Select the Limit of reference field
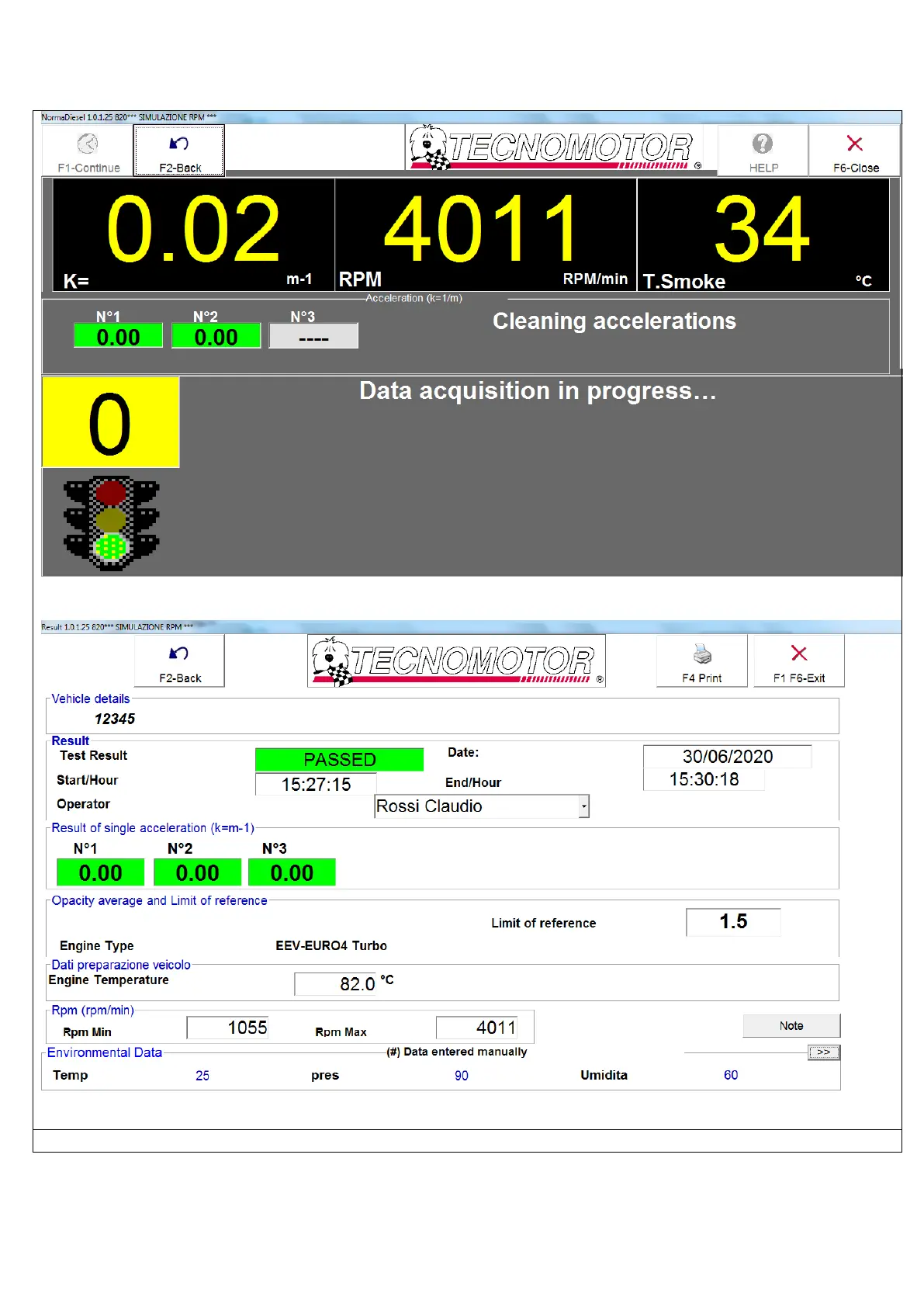The image size is (924, 1307). 732,922
